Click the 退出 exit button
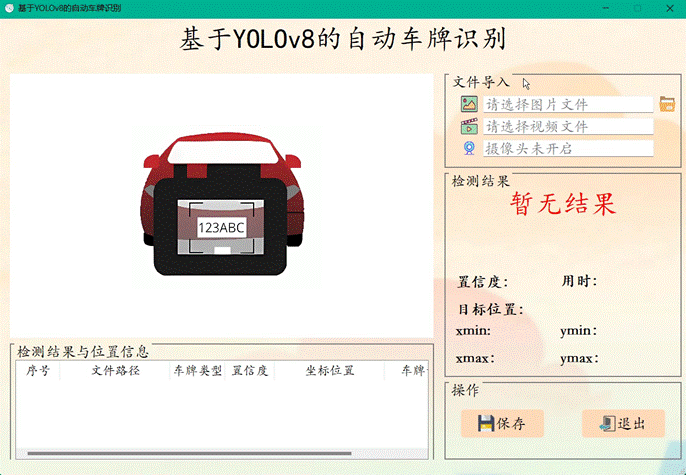Image resolution: width=686 pixels, height=475 pixels. [x=623, y=423]
